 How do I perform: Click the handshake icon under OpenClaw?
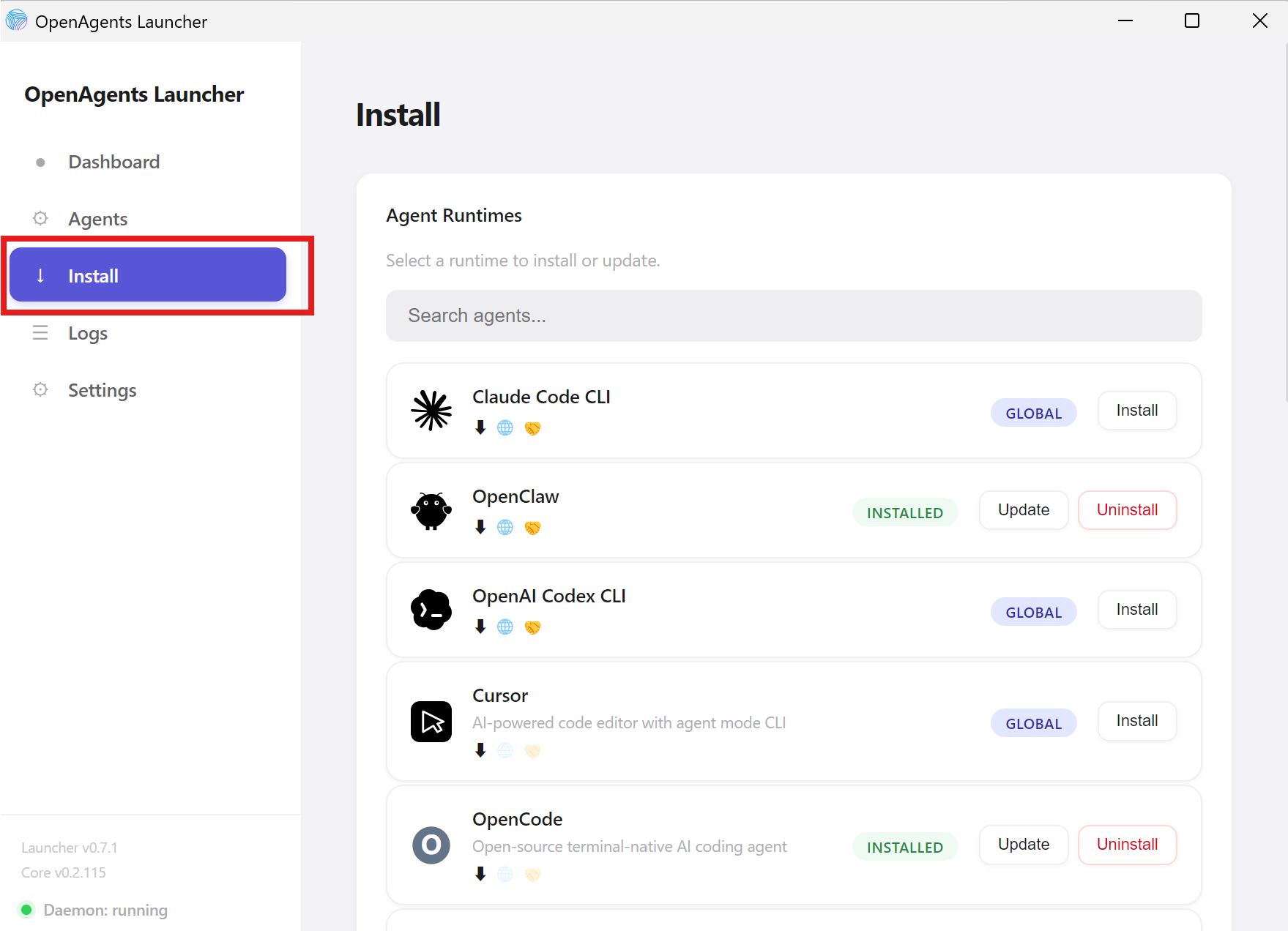pos(532,528)
